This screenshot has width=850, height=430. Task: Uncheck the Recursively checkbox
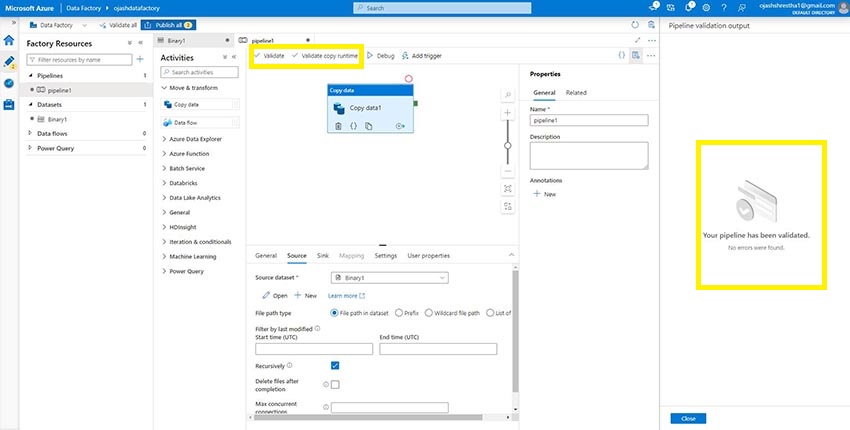pos(335,365)
